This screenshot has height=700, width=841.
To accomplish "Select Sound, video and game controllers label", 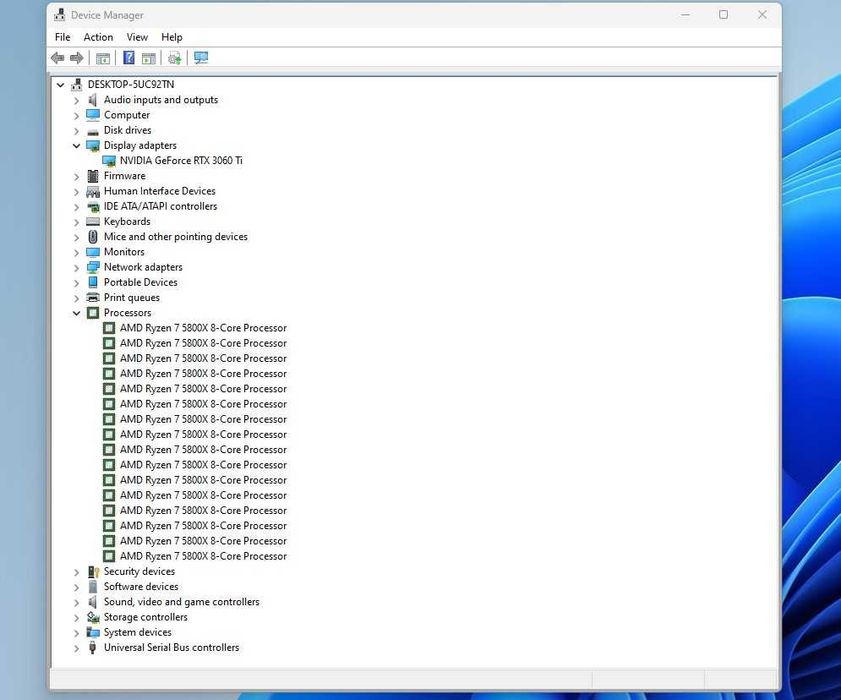I will (x=181, y=602).
